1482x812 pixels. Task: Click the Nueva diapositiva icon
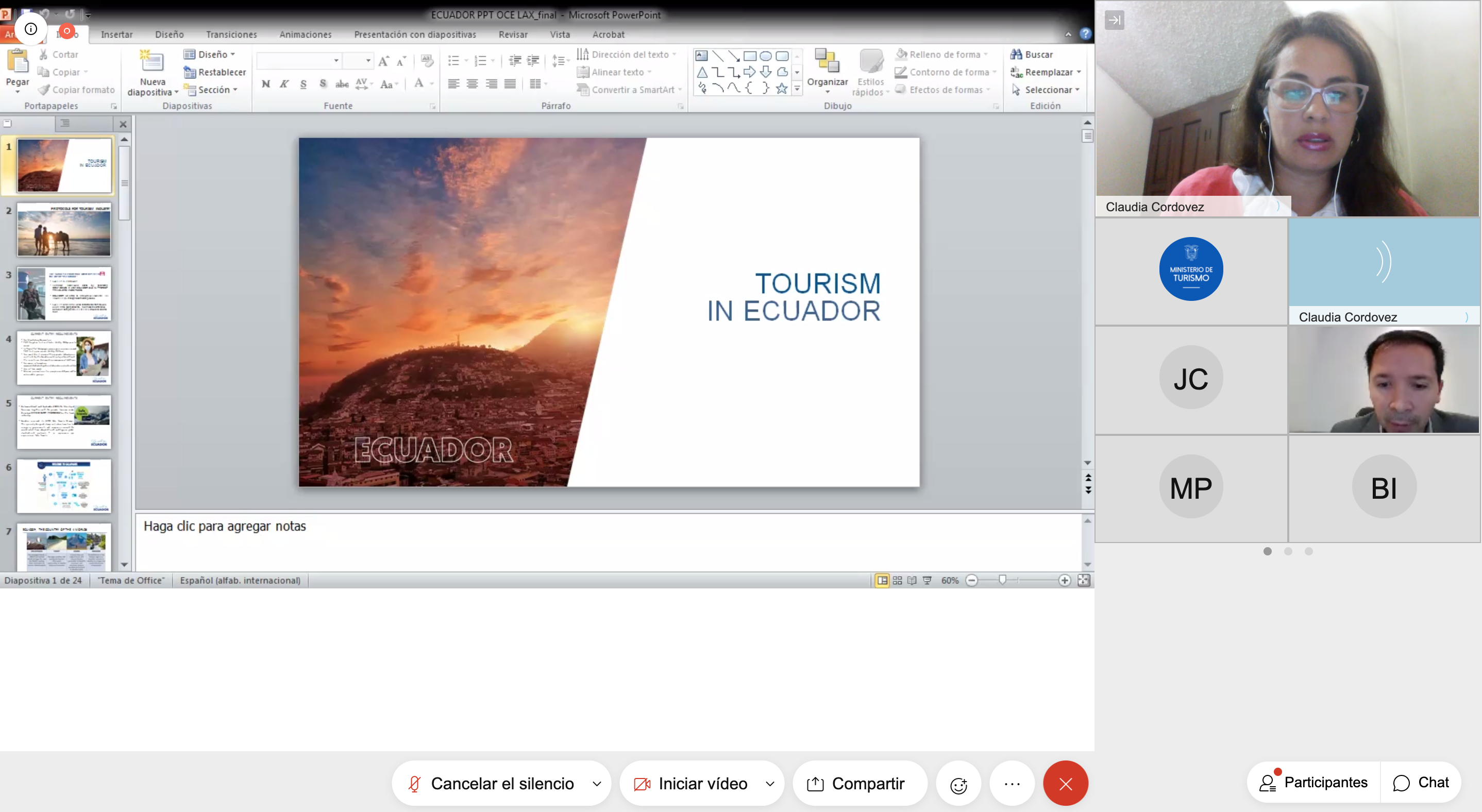[152, 61]
